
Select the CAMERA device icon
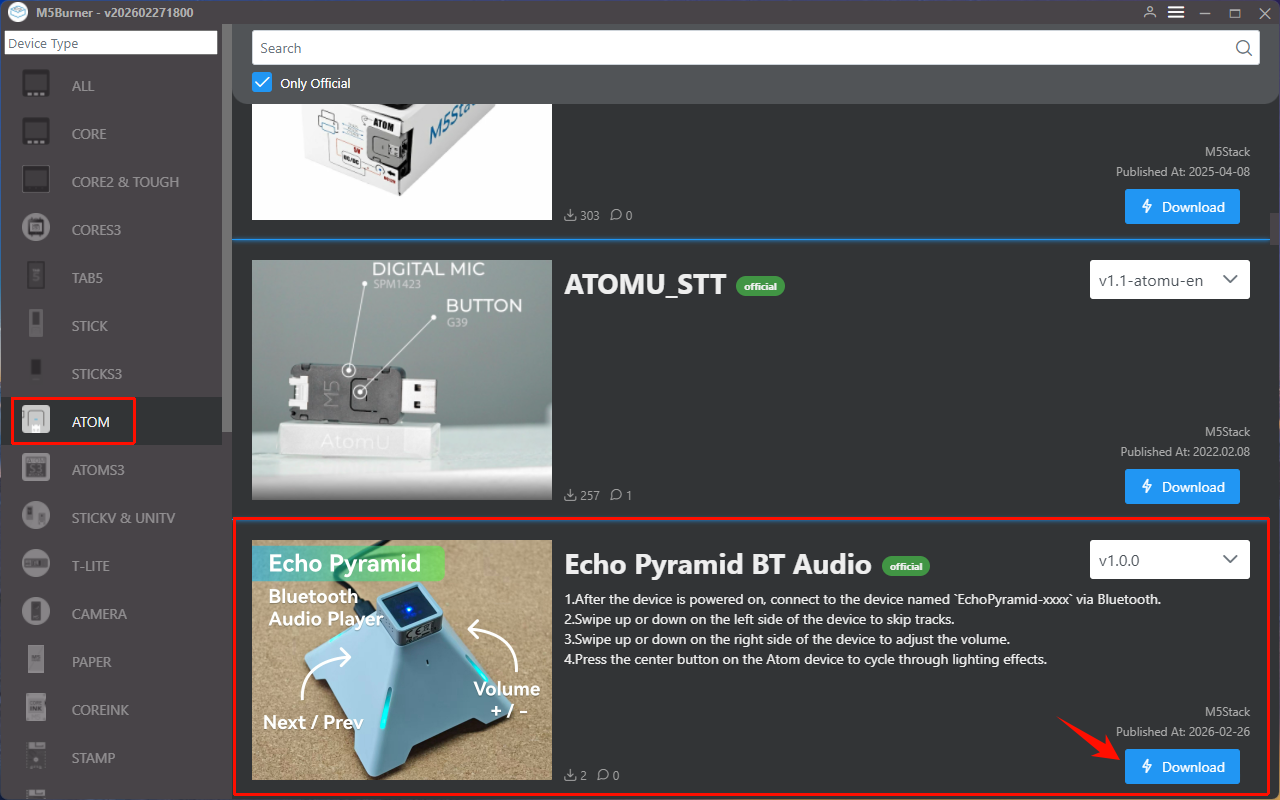point(37,613)
